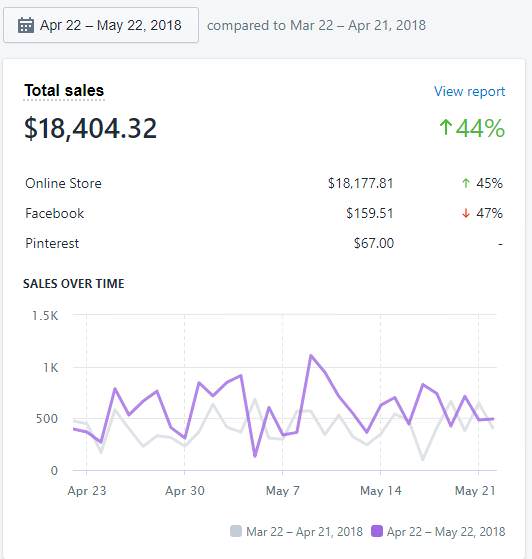The height and width of the screenshot is (559, 532).
Task: Click the Total sales heading
Action: pyautogui.click(x=64, y=90)
